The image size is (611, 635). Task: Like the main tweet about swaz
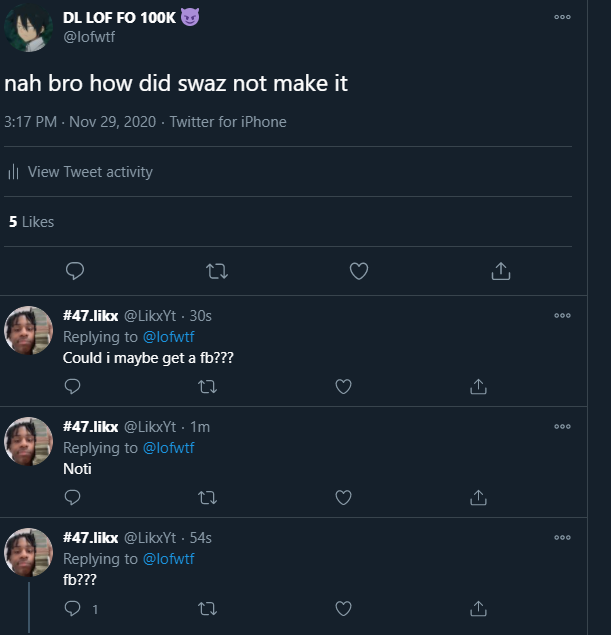tap(359, 271)
